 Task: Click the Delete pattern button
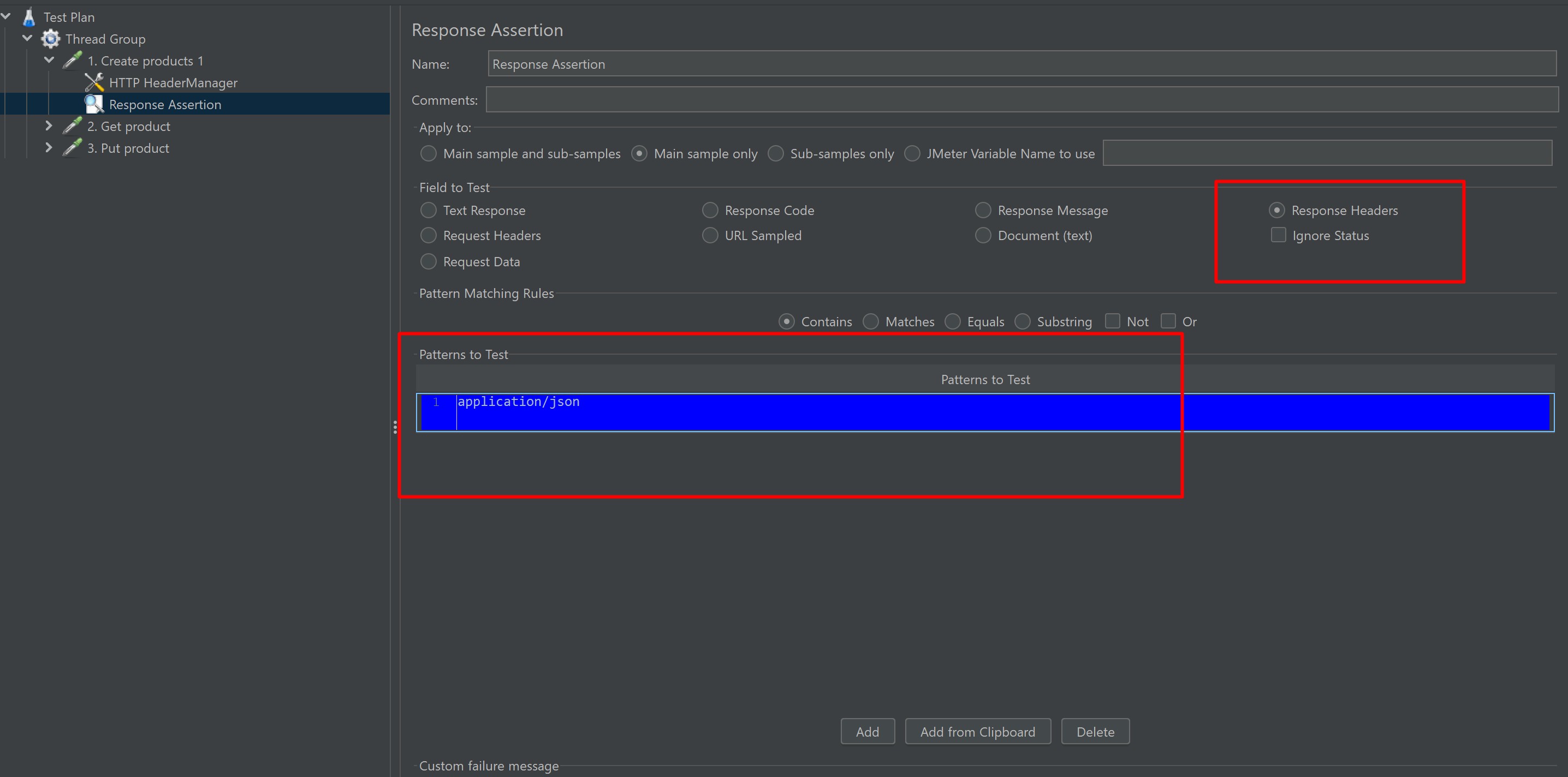coord(1095,731)
